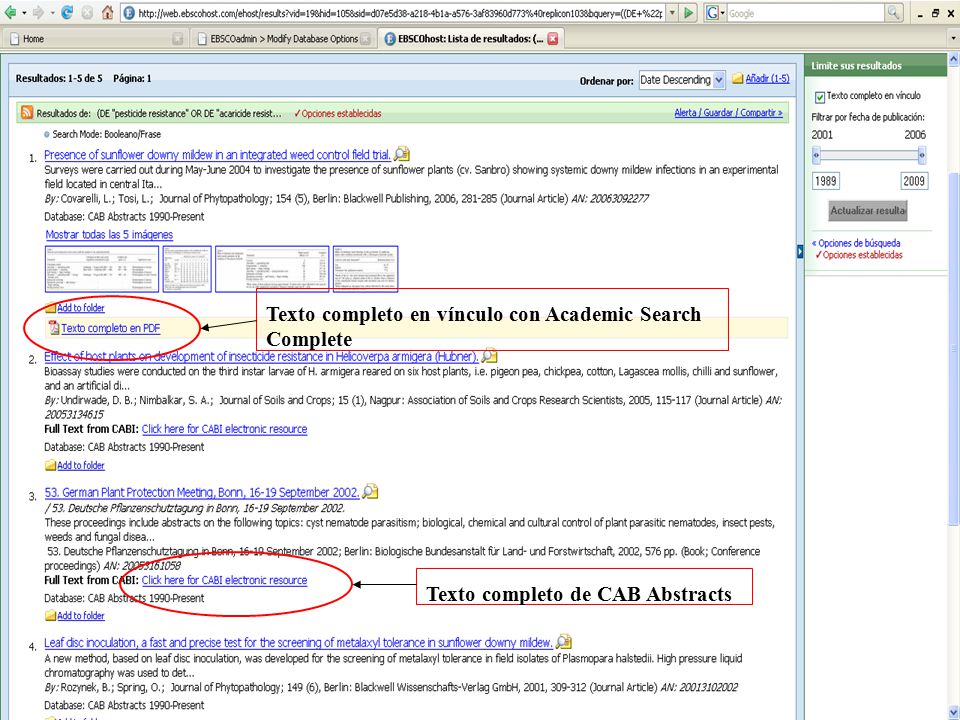Click the RSS feed icon beside Resultados de
Viewport: 960px width, 720px height.
[27, 113]
